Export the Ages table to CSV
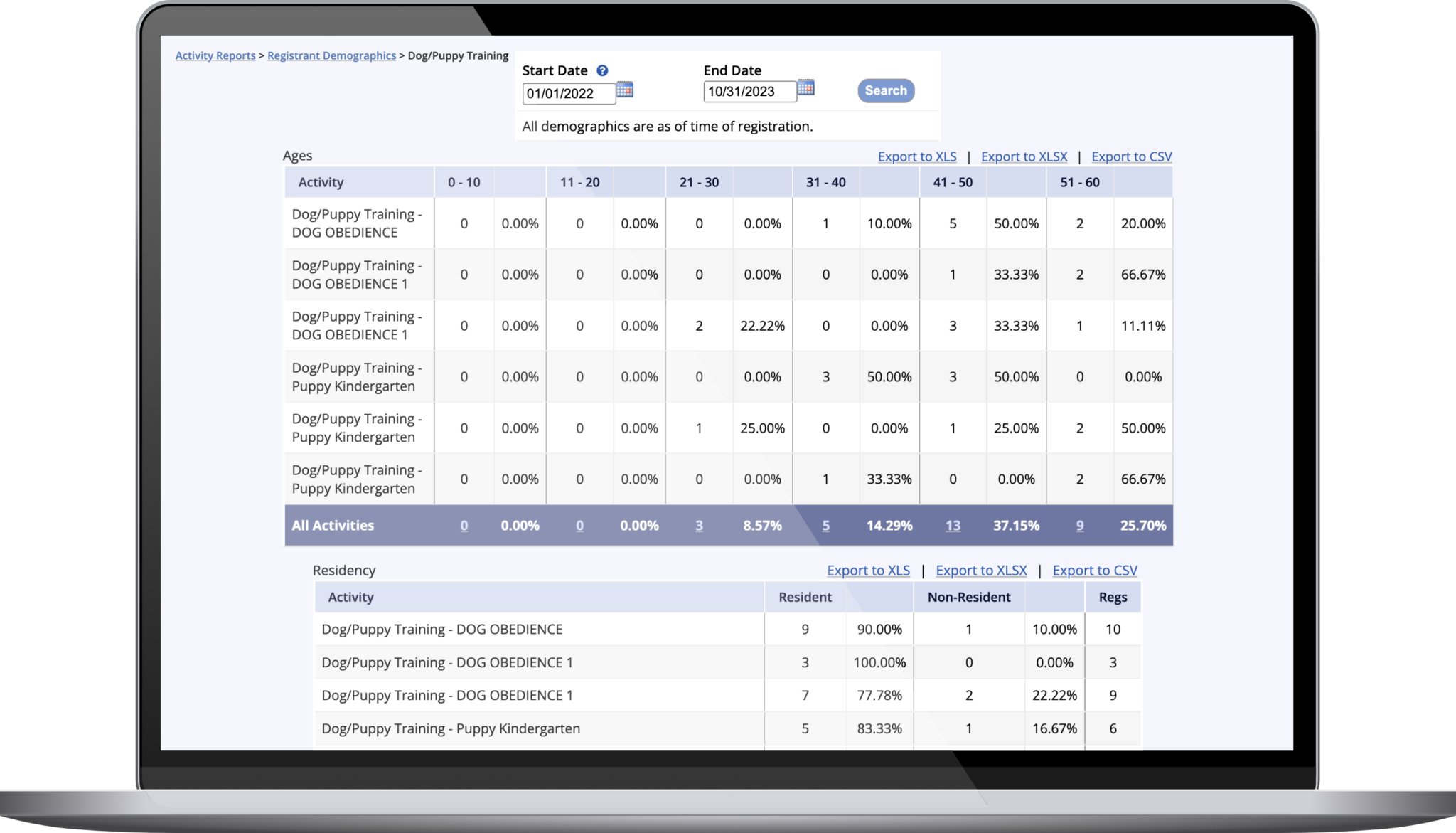Viewport: 1456px width, 833px height. pyautogui.click(x=1132, y=156)
